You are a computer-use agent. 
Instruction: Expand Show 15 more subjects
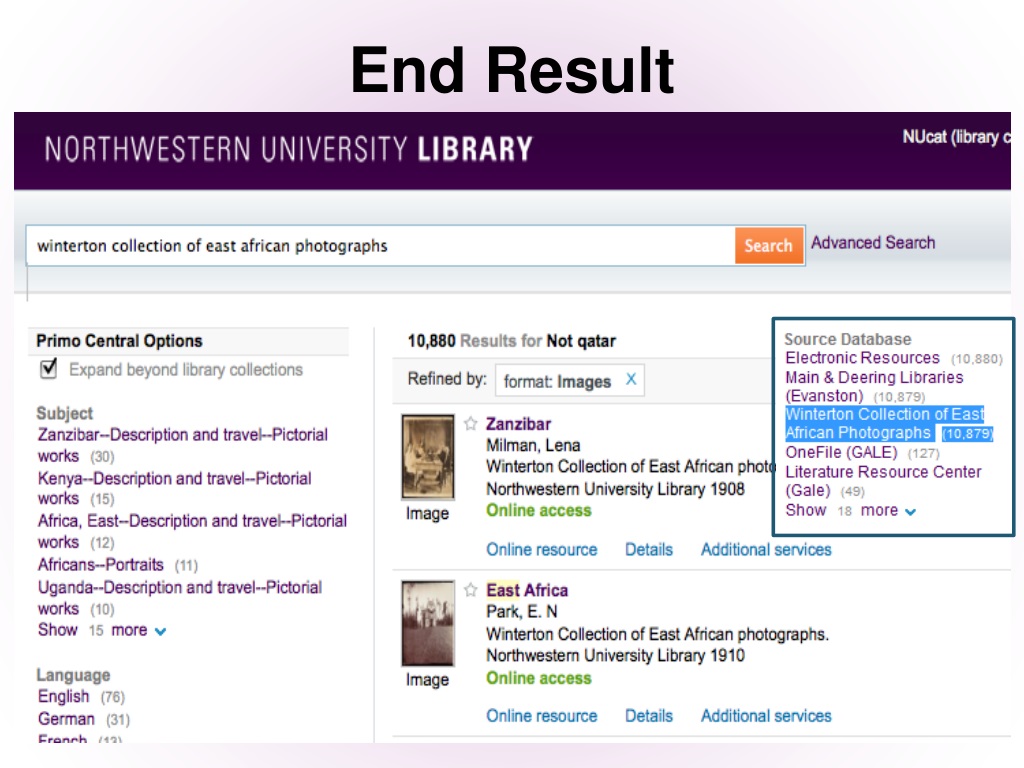pos(102,630)
